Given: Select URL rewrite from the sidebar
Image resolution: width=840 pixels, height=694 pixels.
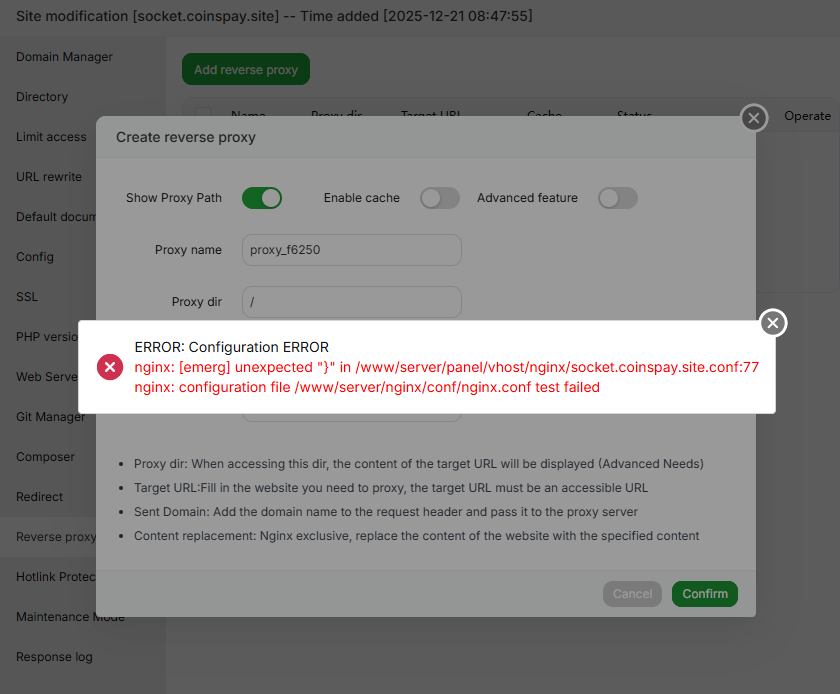Looking at the screenshot, I should pos(49,177).
